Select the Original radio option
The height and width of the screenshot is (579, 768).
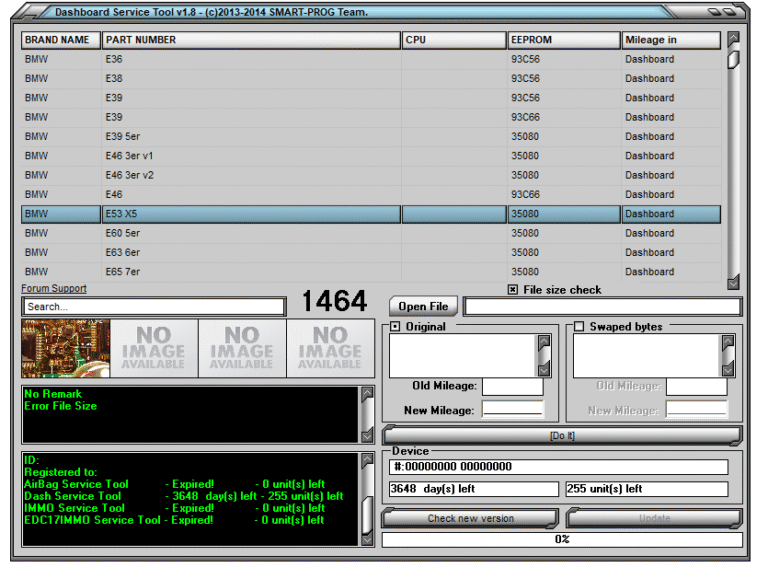pos(395,326)
